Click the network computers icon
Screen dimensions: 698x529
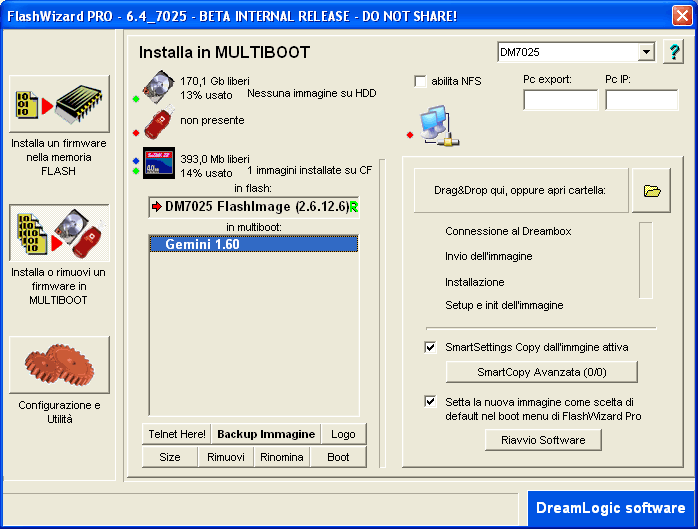click(435, 126)
